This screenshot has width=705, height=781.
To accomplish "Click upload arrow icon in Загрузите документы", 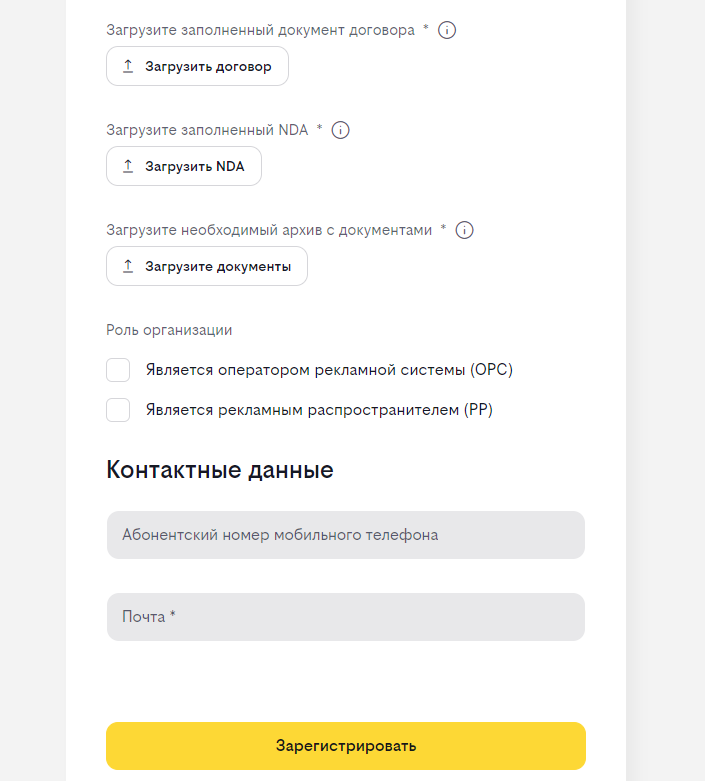I will pyautogui.click(x=128, y=266).
